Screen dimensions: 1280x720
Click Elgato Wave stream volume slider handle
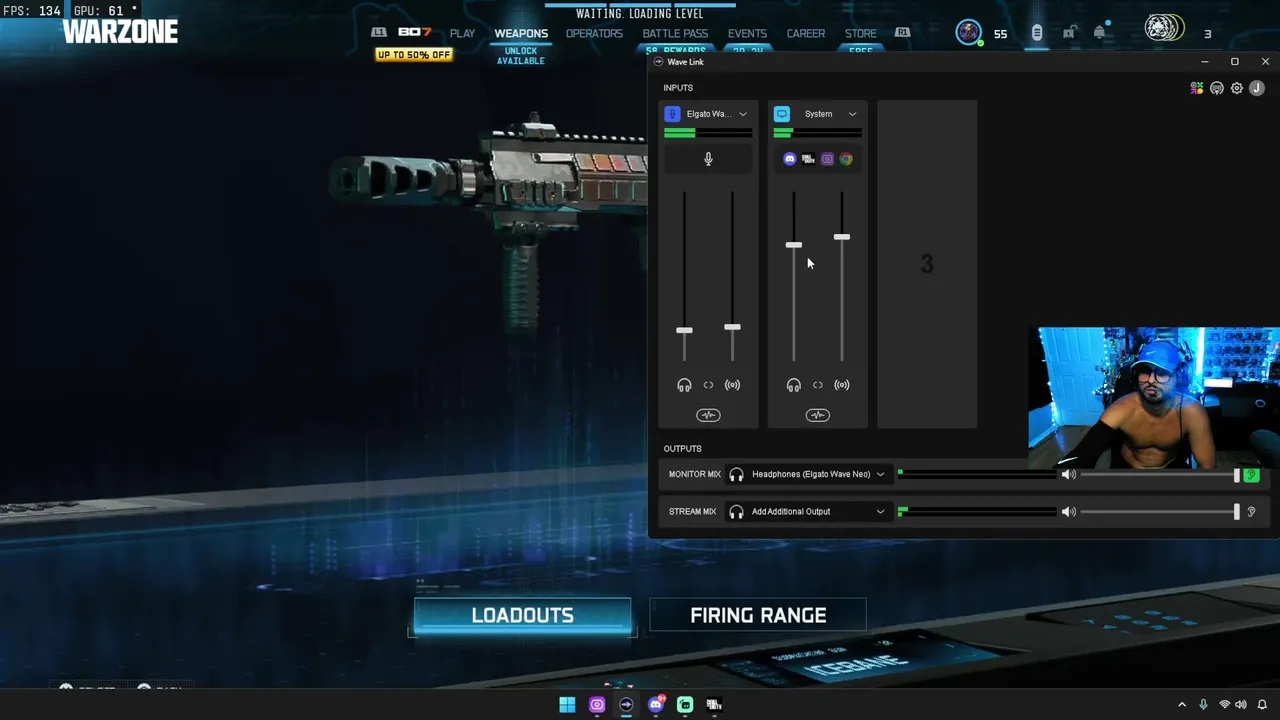pos(732,327)
